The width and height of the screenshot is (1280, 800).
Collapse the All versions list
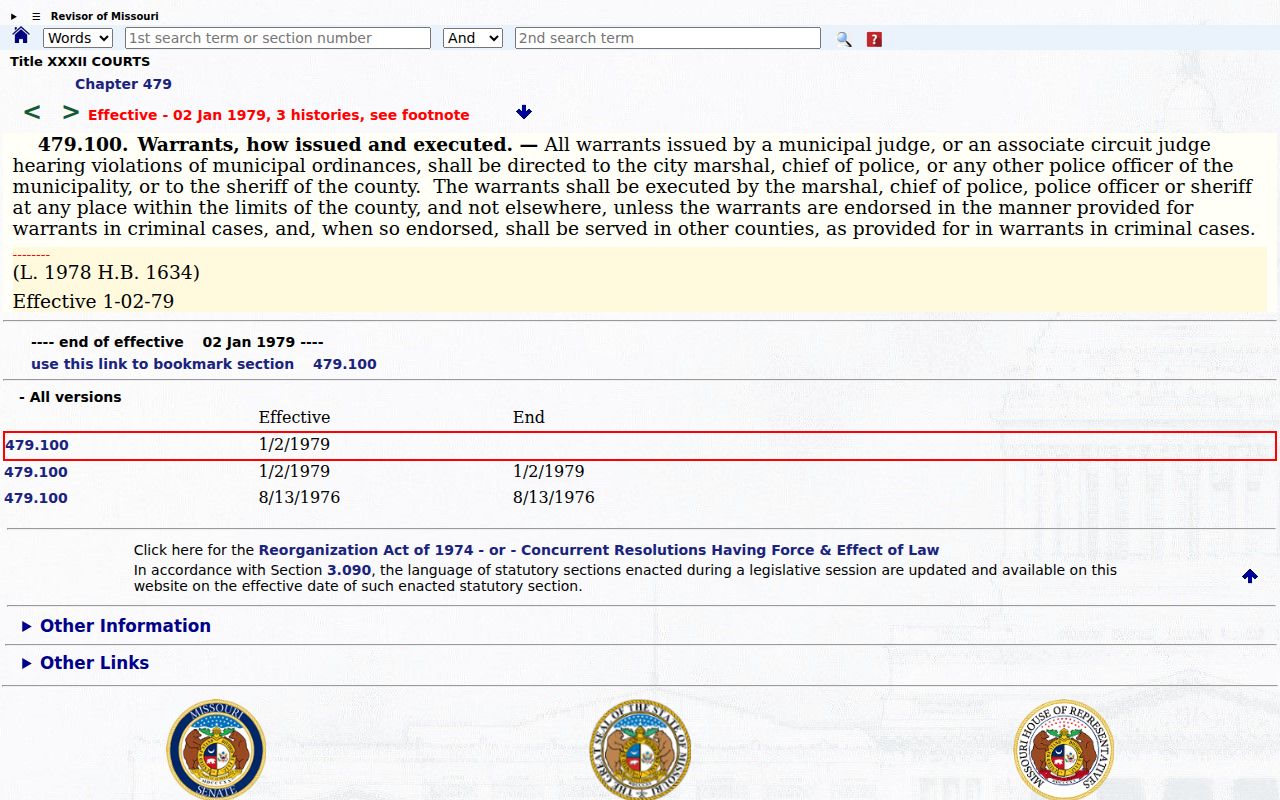pyautogui.click(x=70, y=397)
